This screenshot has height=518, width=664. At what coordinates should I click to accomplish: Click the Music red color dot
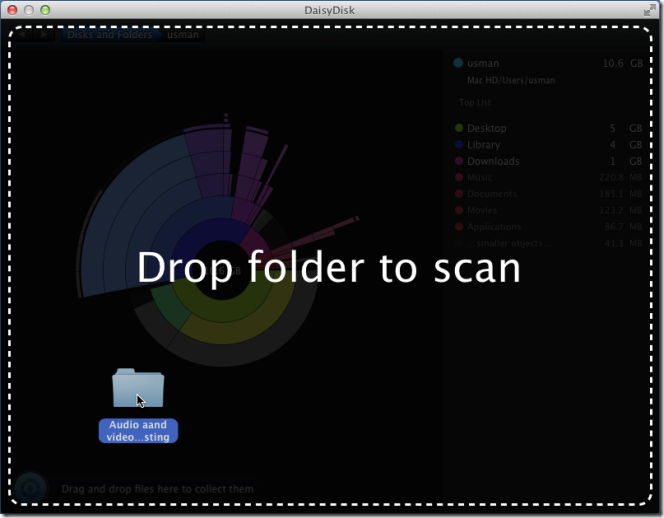[x=459, y=177]
